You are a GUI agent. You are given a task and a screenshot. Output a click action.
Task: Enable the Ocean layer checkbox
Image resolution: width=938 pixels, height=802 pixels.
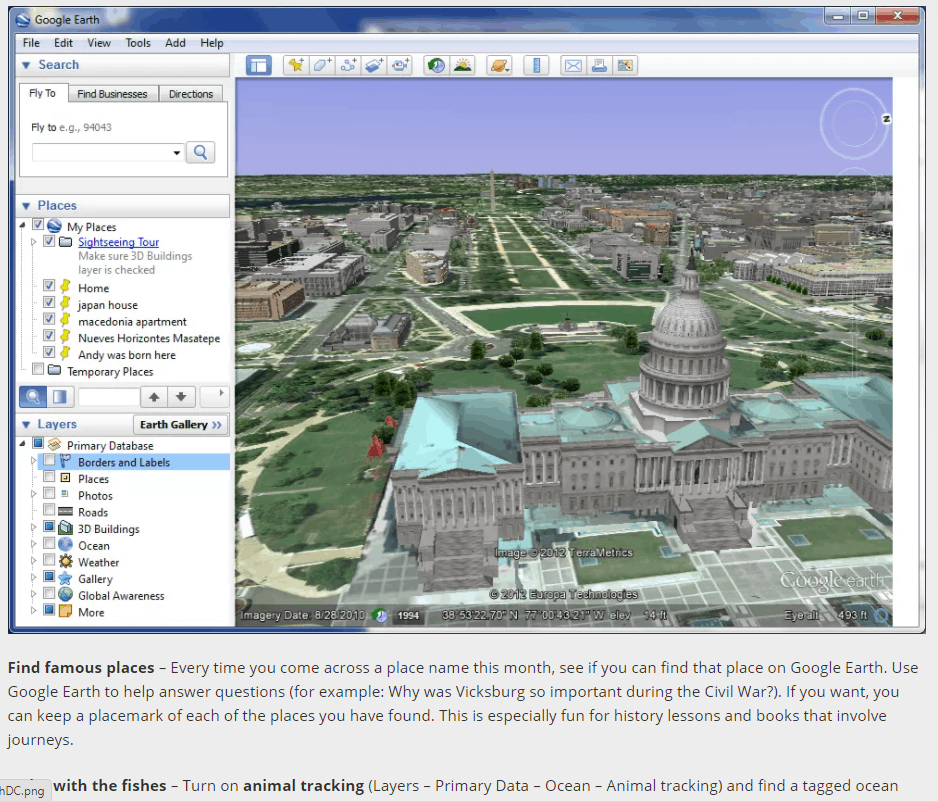click(x=49, y=544)
